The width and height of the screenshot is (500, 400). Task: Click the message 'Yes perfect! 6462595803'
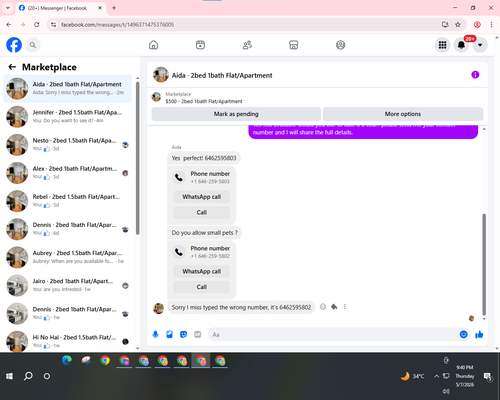pyautogui.click(x=204, y=158)
